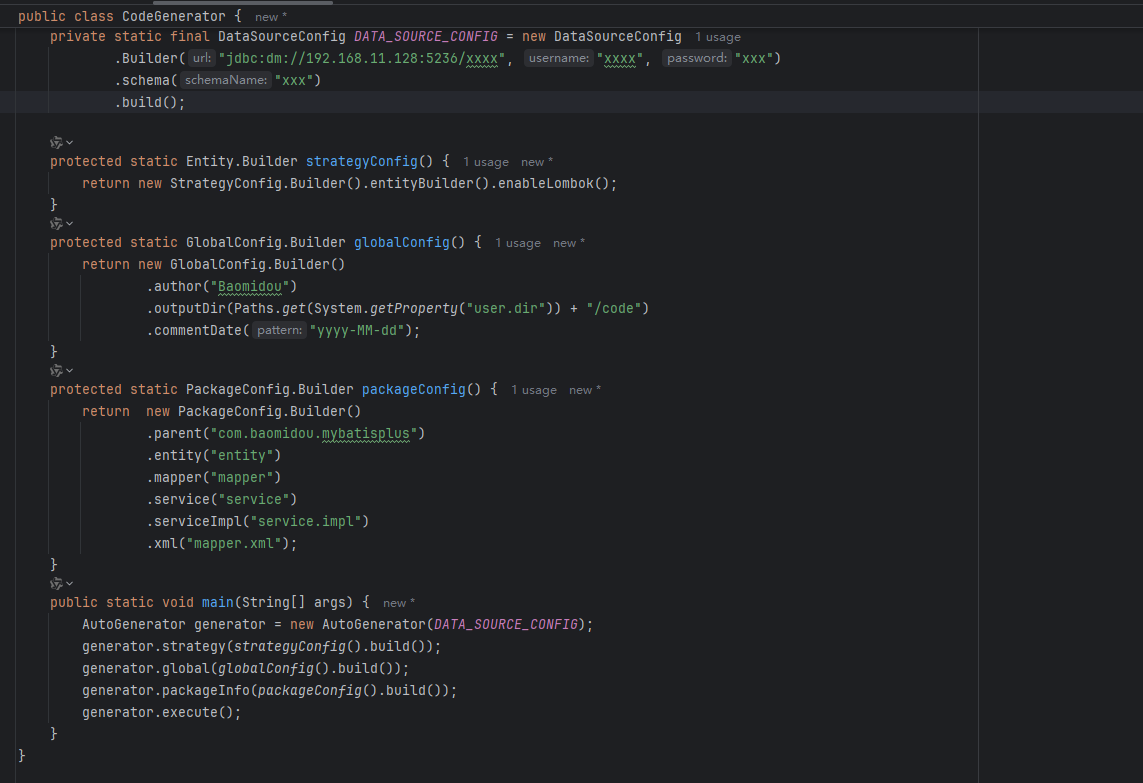Image resolution: width=1143 pixels, height=783 pixels.
Task: Click the generator.strategy method call
Action: pos(154,646)
